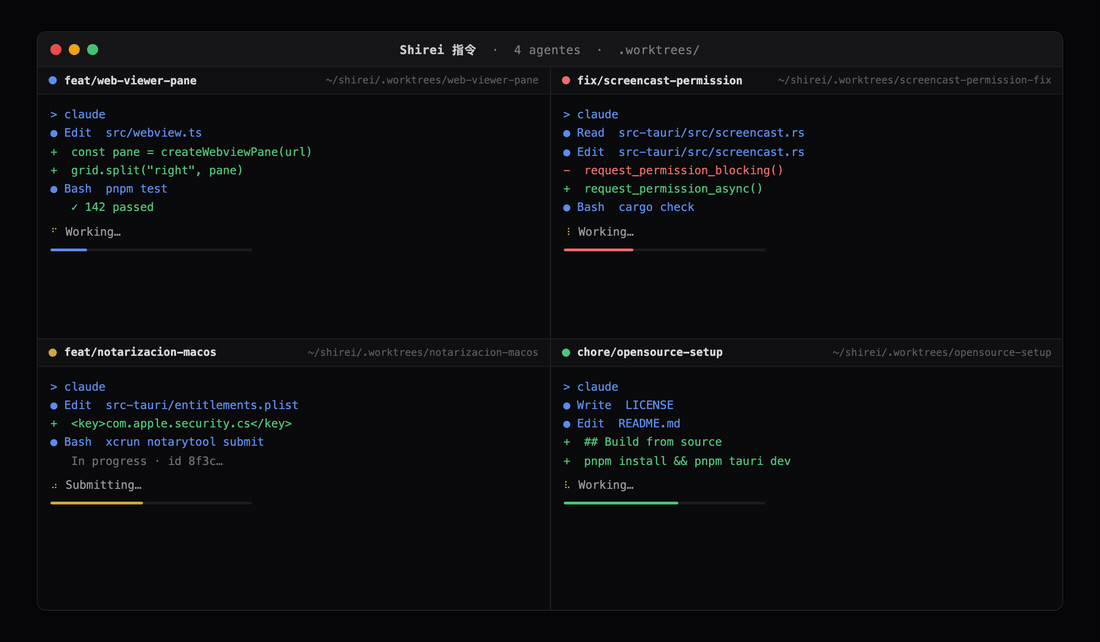Close the Shirei window with the red button
The image size is (1100, 642).
(x=56, y=49)
